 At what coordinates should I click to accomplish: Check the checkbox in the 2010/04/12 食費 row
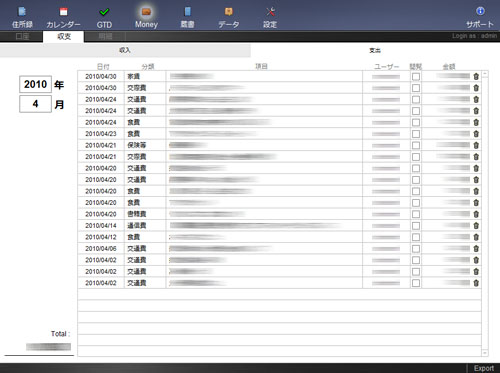(416, 237)
